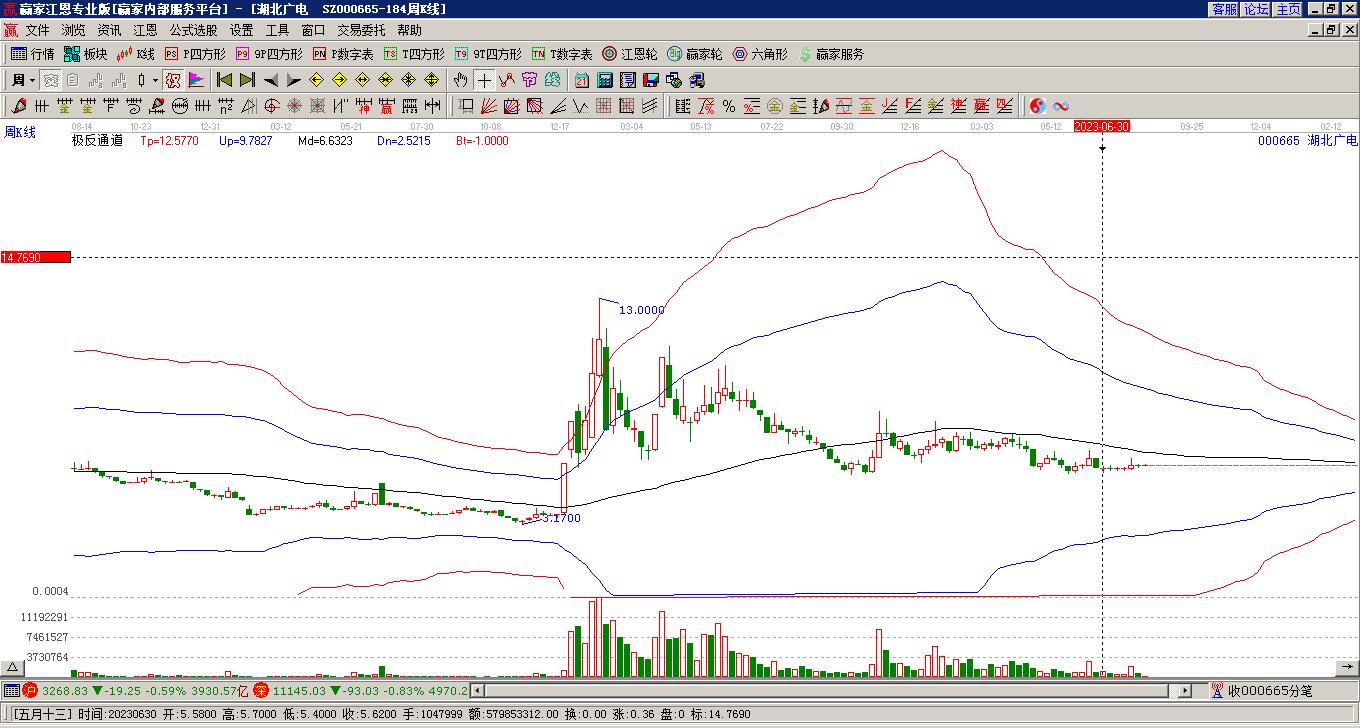Switch to the K线 candlestick chart

[135, 54]
